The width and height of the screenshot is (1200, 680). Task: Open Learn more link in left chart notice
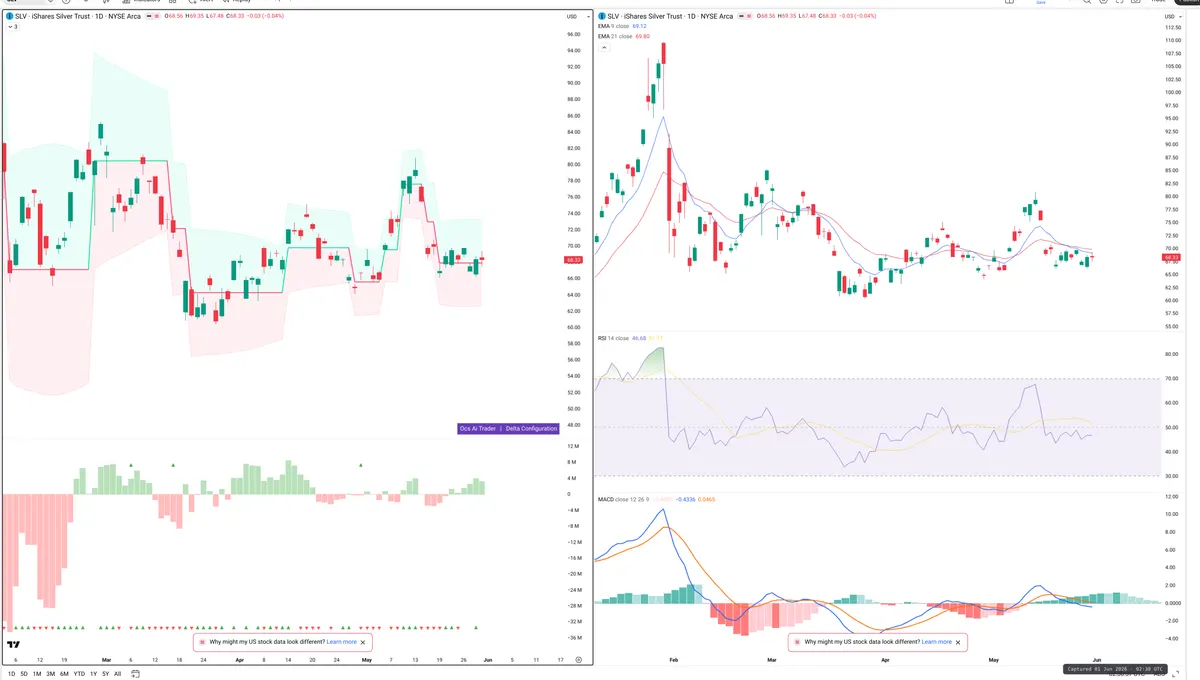[341, 642]
